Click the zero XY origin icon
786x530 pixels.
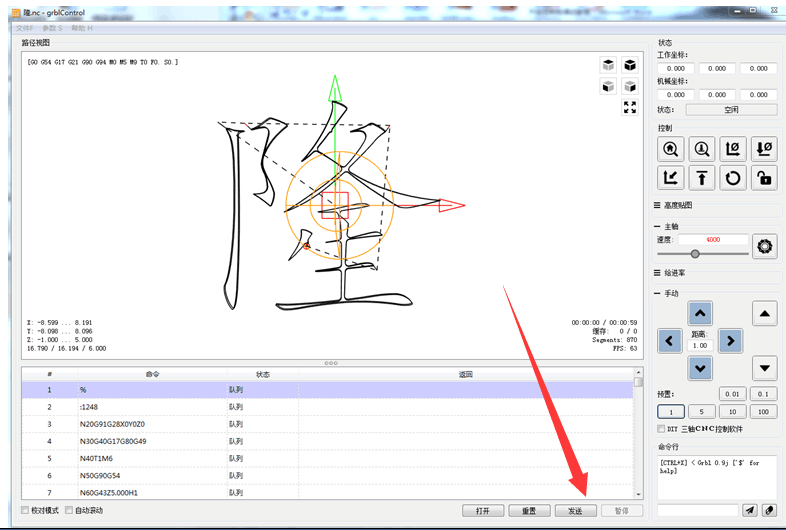pyautogui.click(x=733, y=149)
